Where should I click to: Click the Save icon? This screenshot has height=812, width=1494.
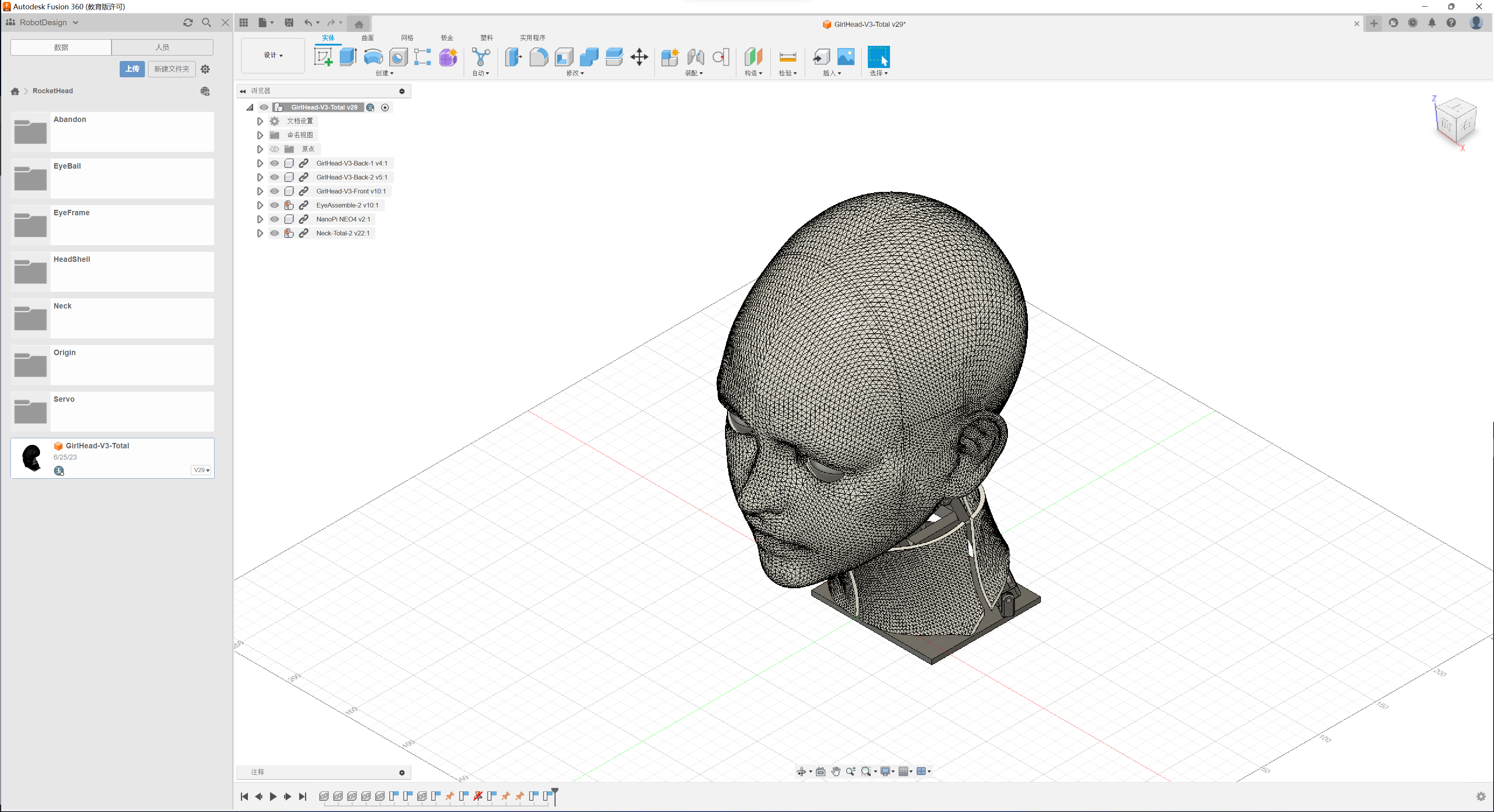[x=289, y=23]
